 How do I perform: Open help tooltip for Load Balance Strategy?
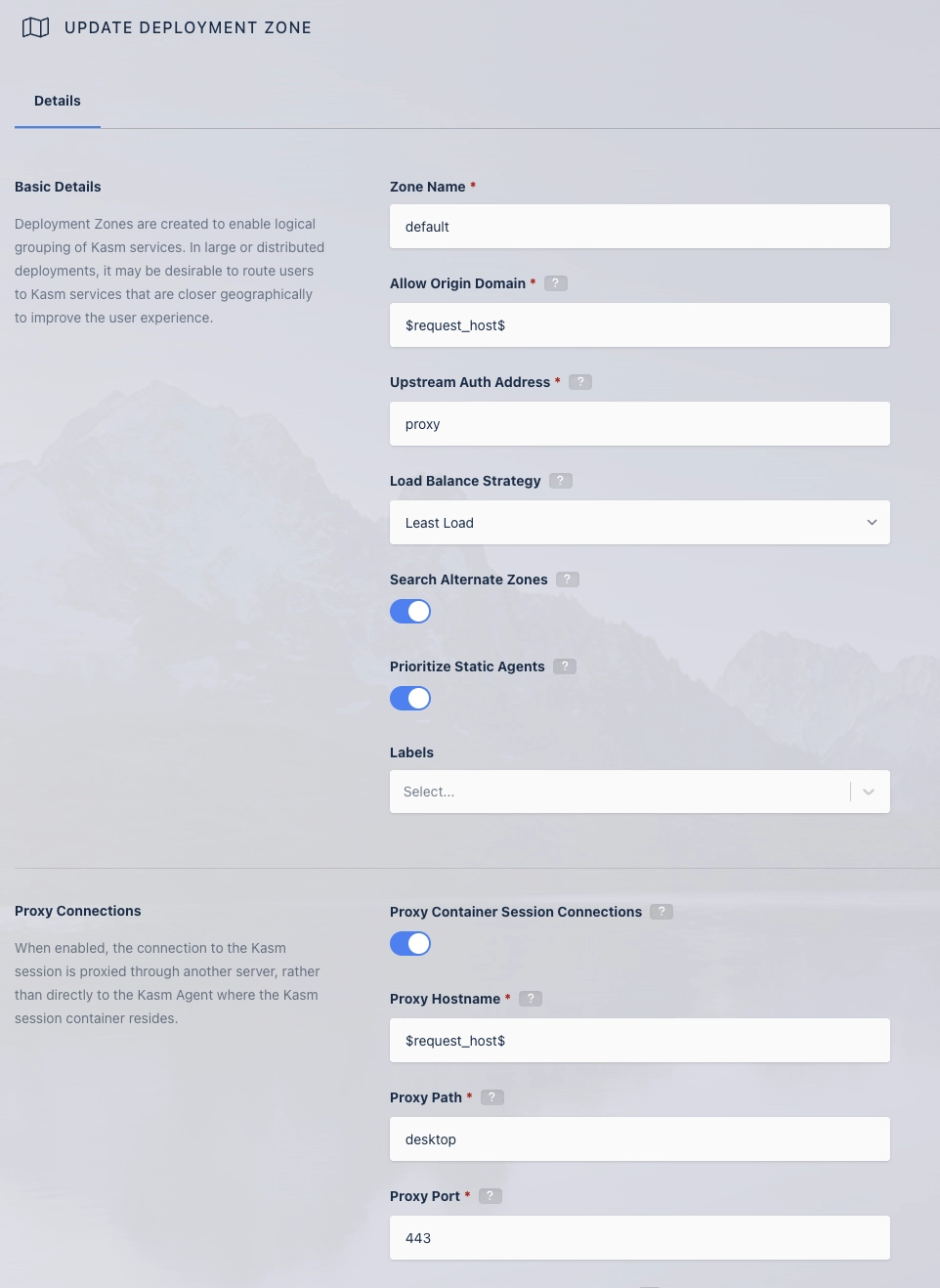pos(561,481)
